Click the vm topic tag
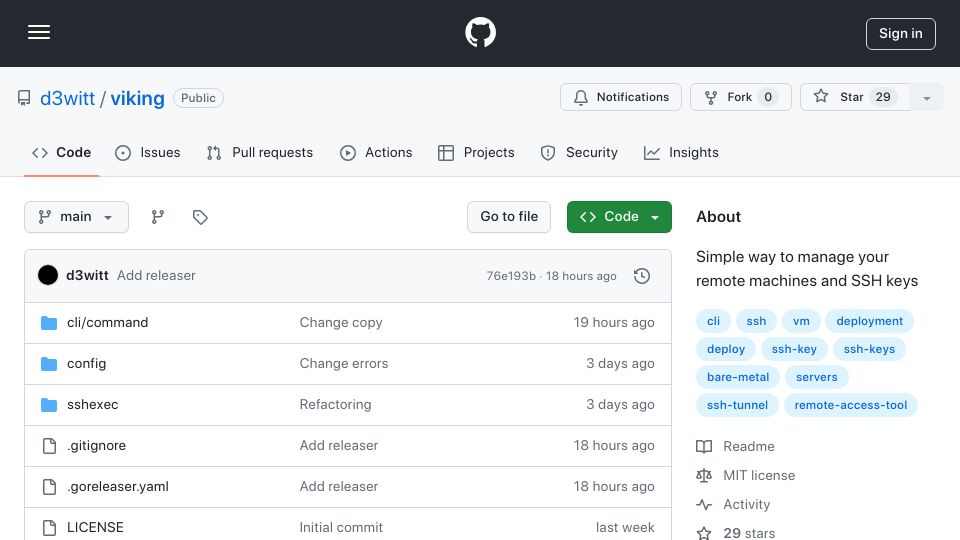The height and width of the screenshot is (540, 960). click(801, 321)
